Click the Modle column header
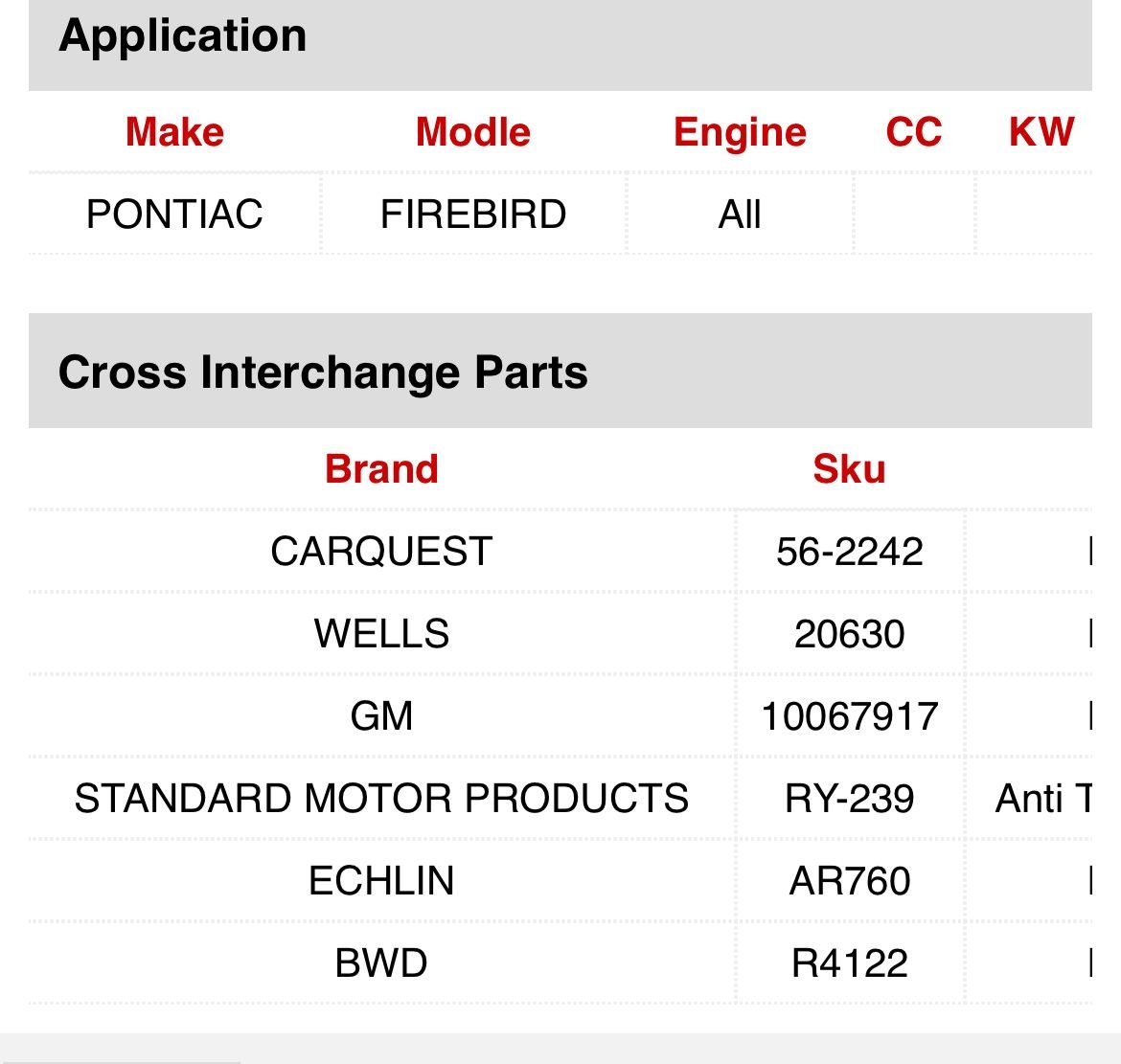The height and width of the screenshot is (1064, 1121). click(x=473, y=132)
